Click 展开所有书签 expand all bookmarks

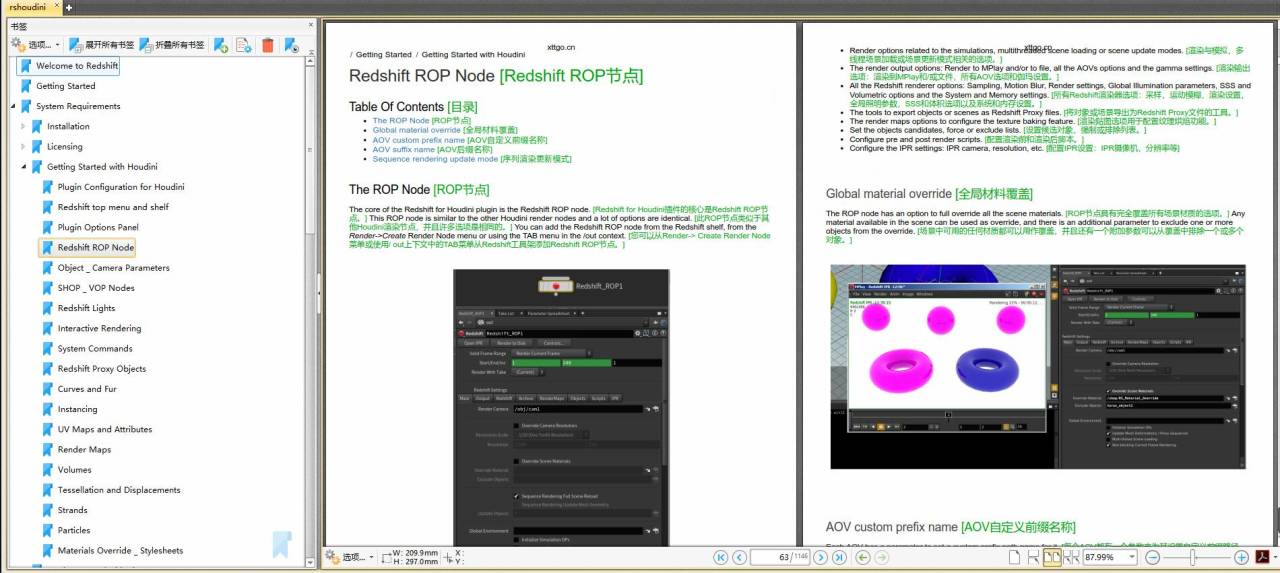pos(101,45)
